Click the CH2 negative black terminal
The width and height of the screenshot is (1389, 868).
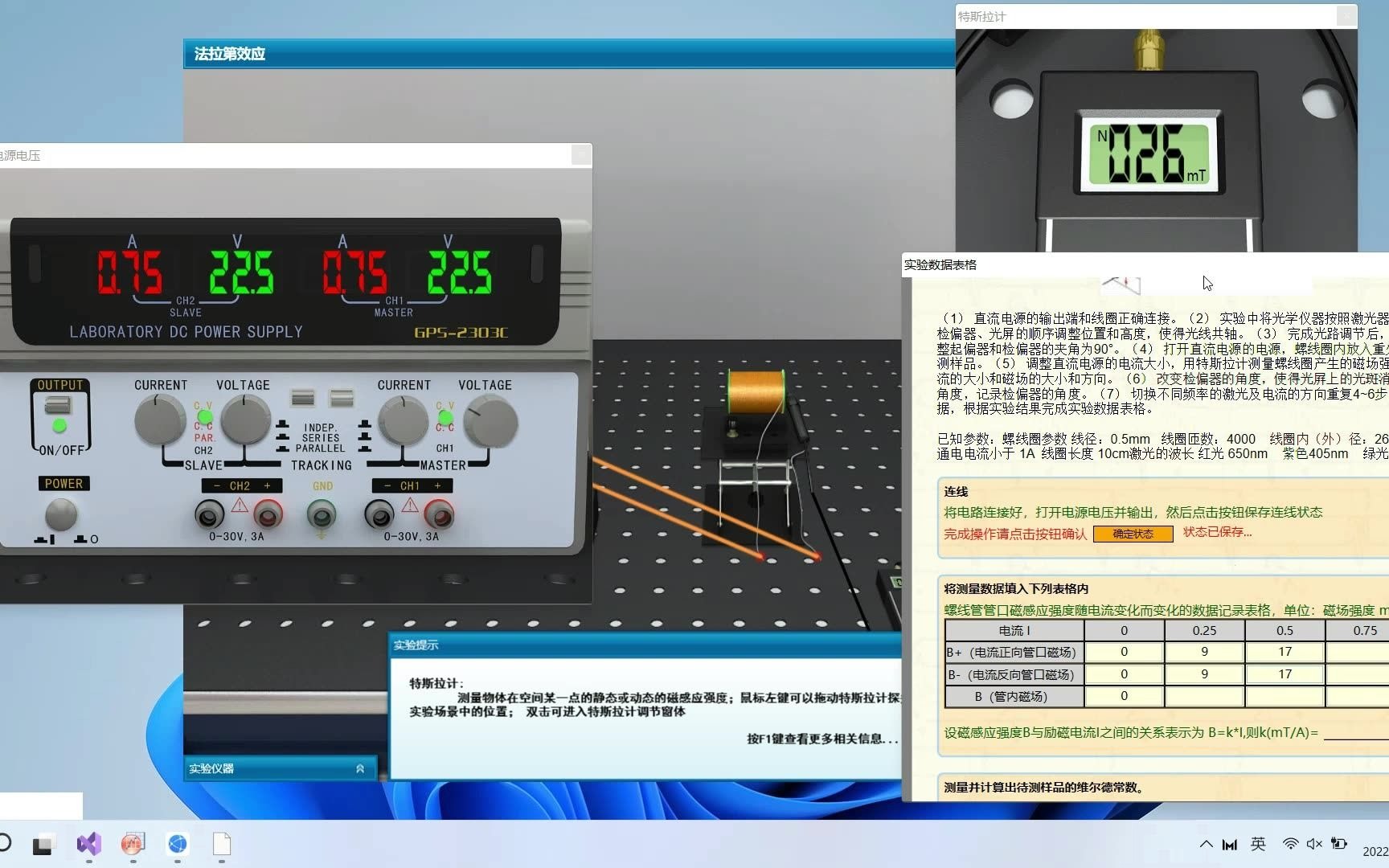(x=210, y=513)
